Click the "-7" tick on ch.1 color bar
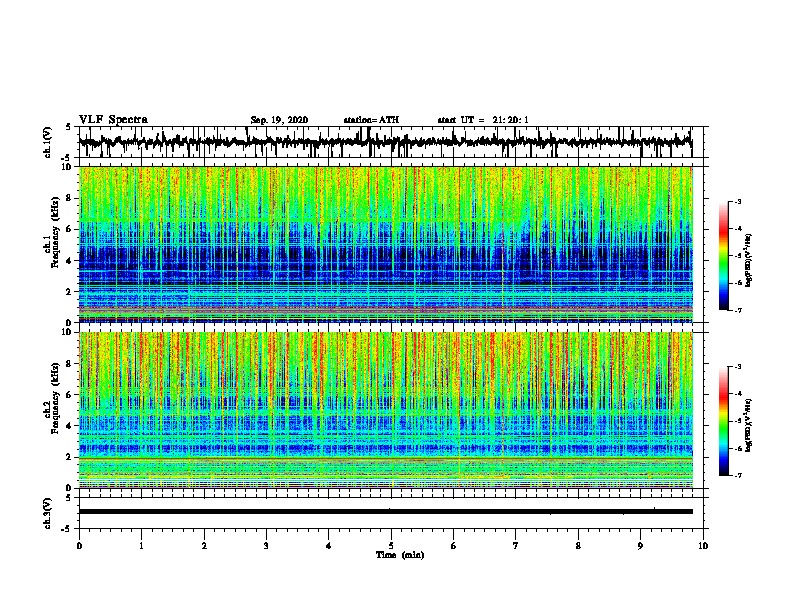 (x=737, y=310)
